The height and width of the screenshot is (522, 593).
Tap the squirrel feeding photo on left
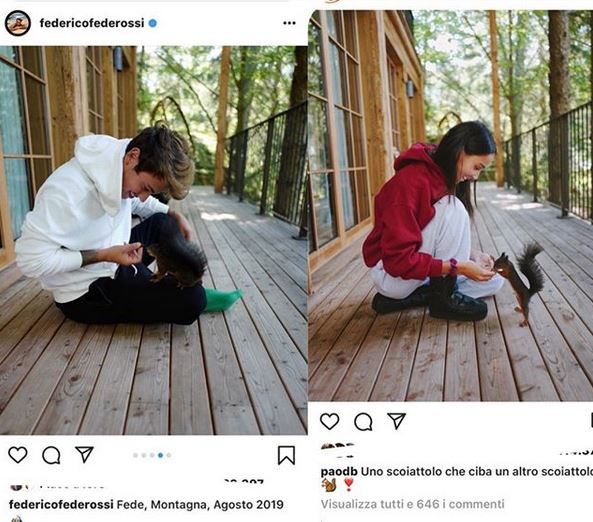(x=153, y=240)
